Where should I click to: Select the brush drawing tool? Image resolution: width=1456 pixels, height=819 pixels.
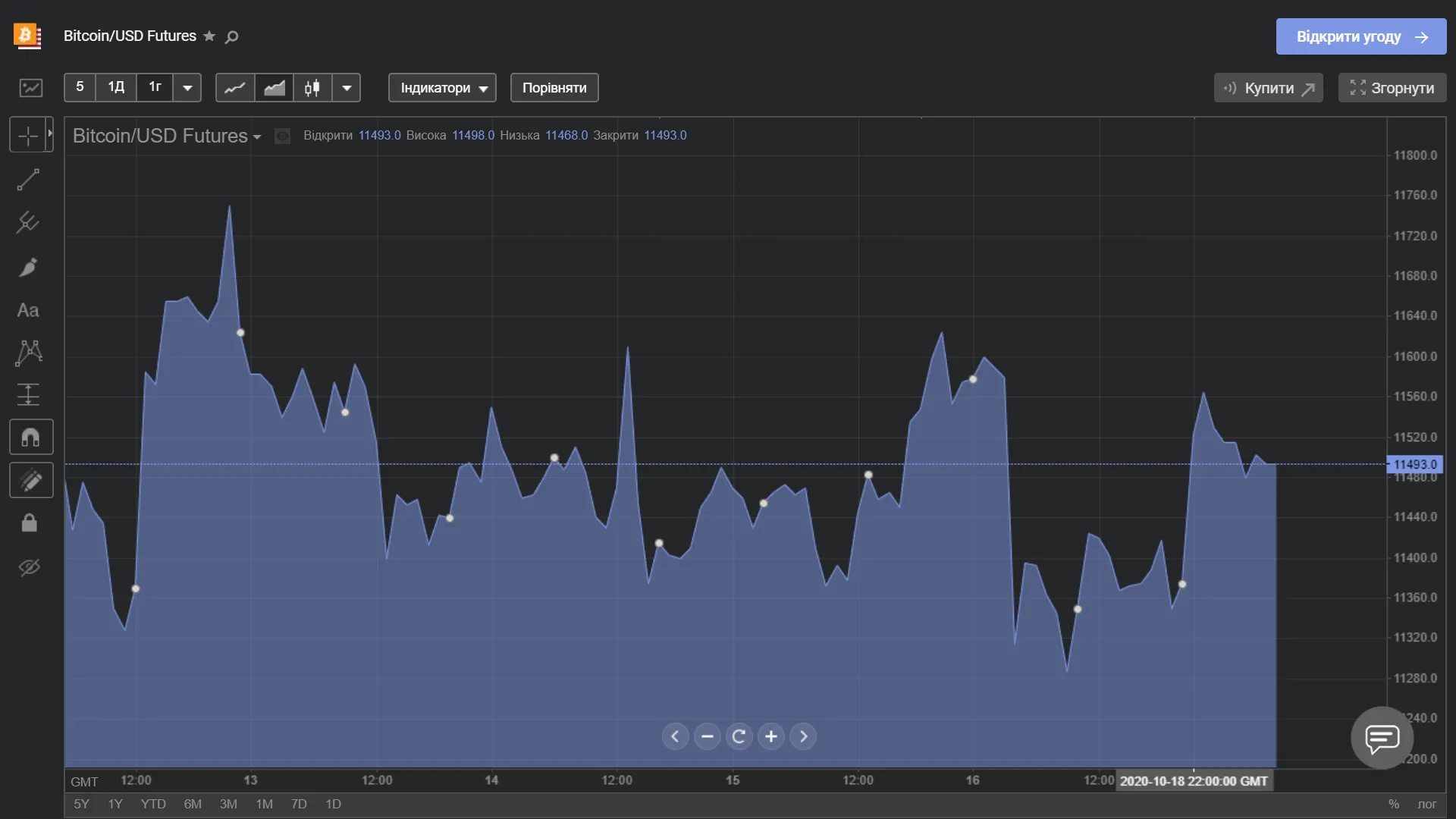point(29,267)
